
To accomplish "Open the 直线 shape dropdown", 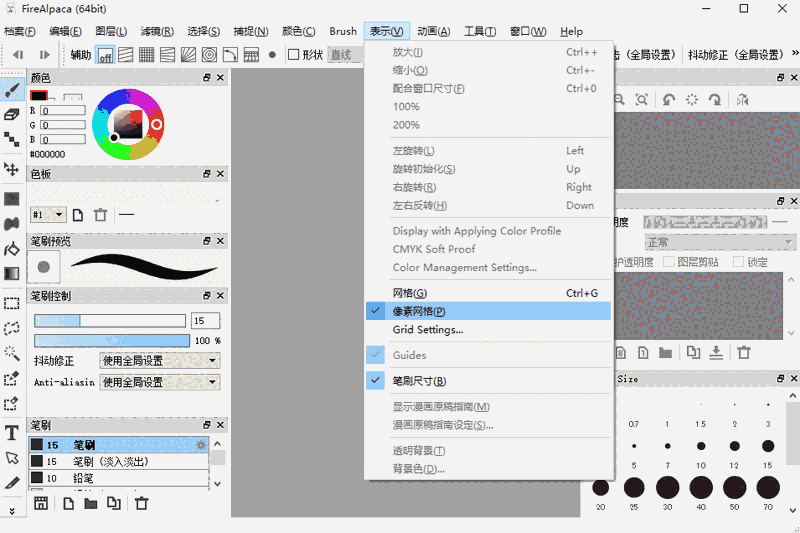I will click(345, 55).
